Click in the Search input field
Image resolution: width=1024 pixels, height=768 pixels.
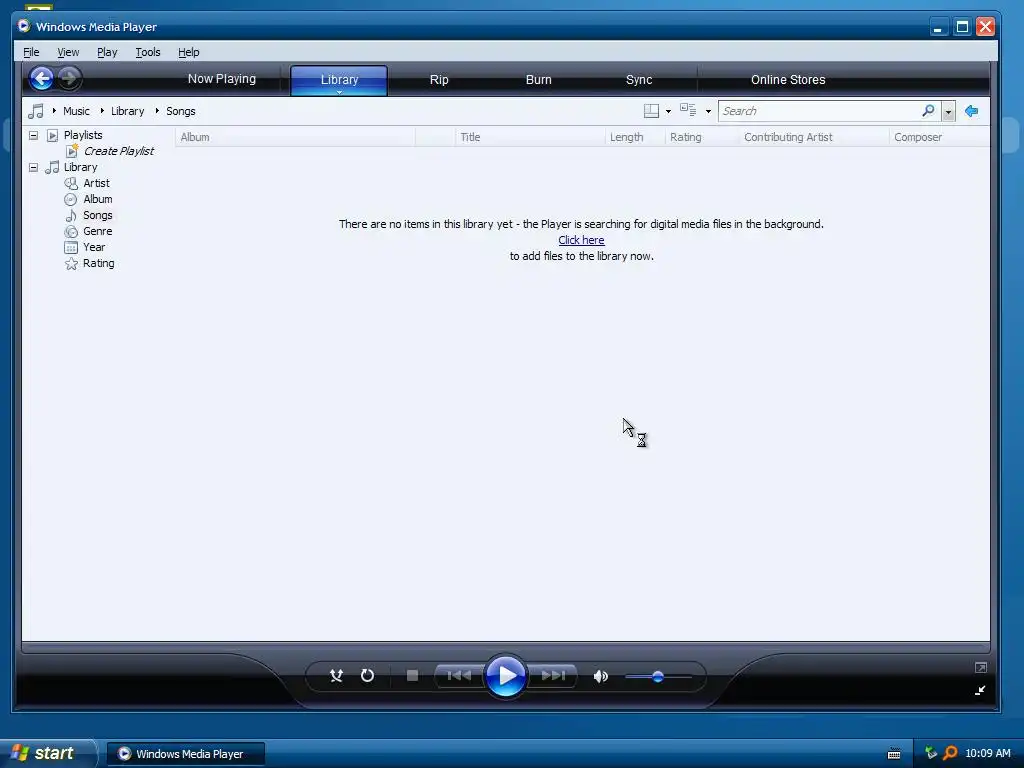point(820,111)
